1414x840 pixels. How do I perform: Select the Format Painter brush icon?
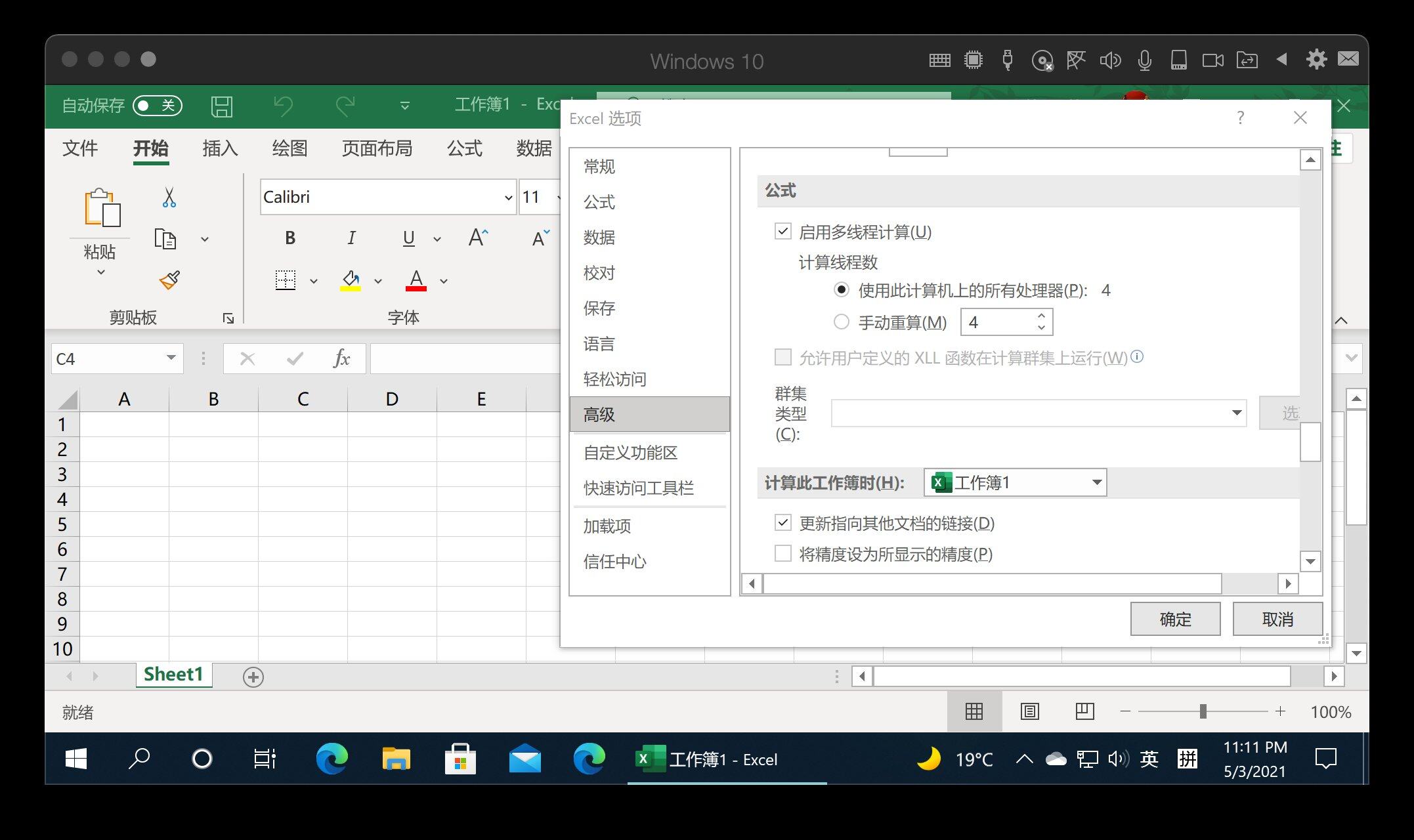169,280
